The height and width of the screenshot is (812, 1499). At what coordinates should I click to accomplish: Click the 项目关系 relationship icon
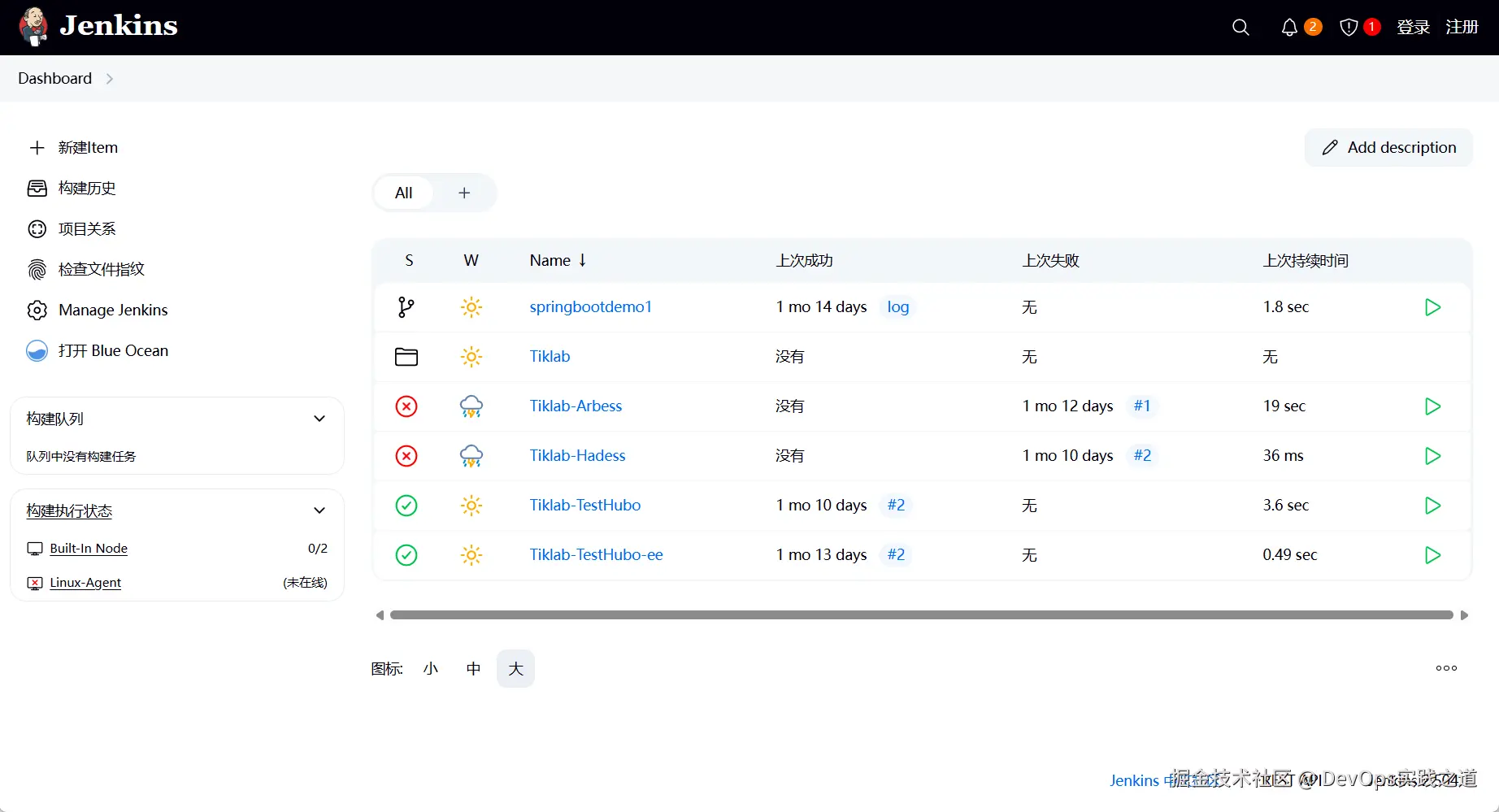[x=37, y=229]
